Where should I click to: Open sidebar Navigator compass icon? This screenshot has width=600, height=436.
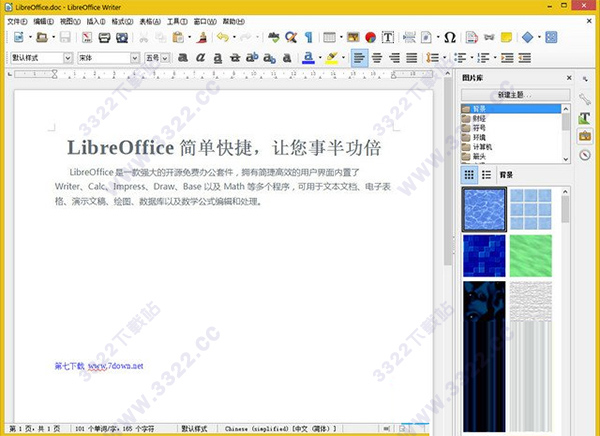point(585,155)
